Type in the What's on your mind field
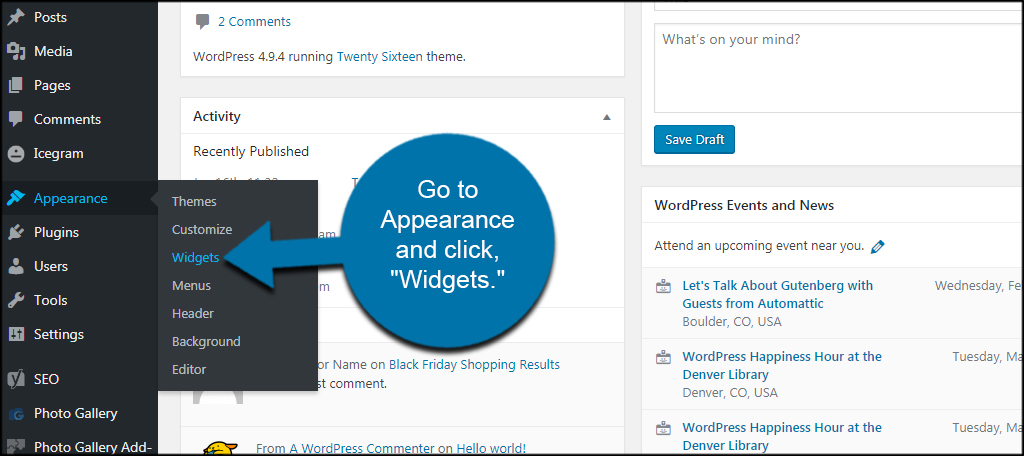 (838, 68)
